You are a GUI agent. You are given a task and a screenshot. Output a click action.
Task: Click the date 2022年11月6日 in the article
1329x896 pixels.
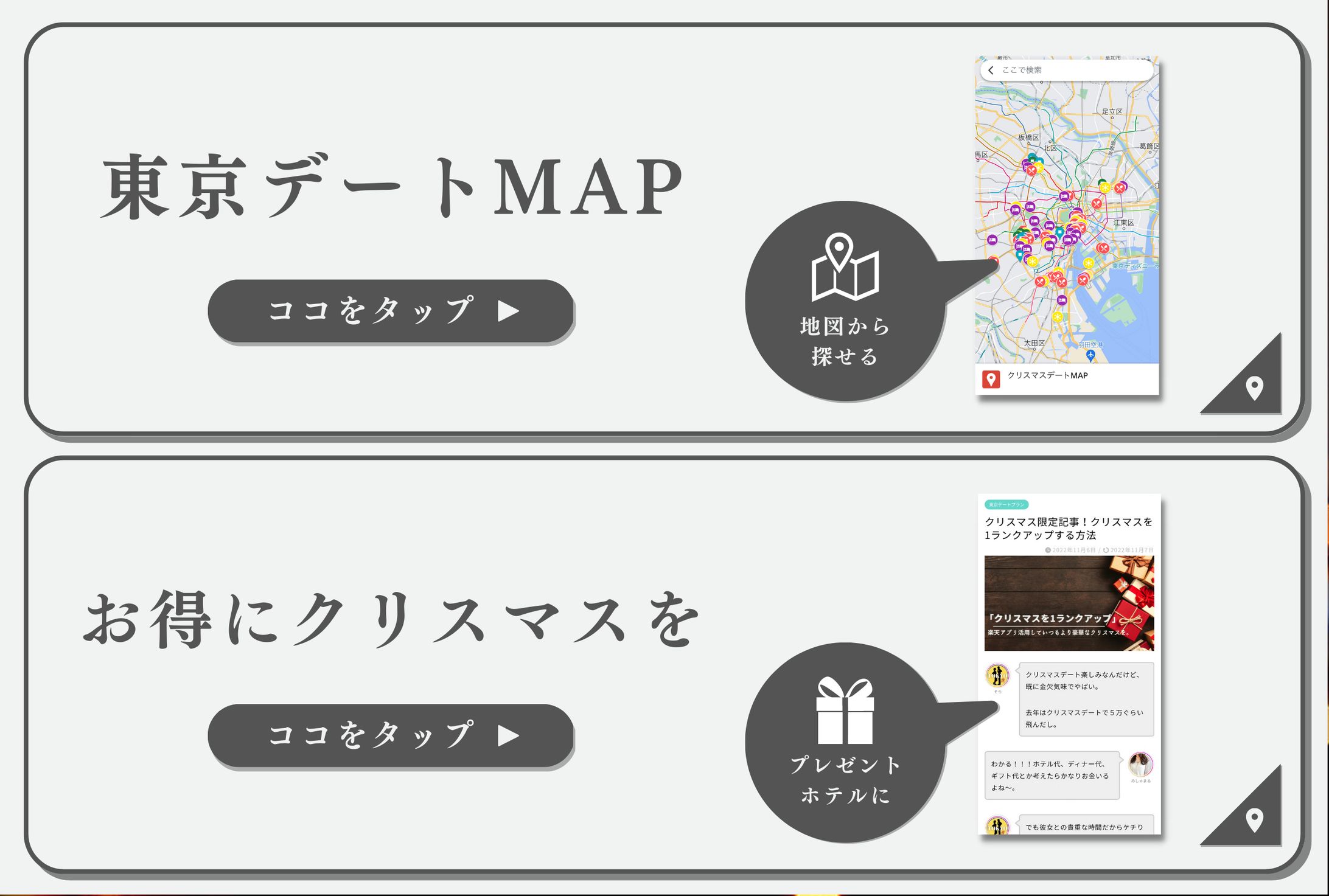(1073, 550)
